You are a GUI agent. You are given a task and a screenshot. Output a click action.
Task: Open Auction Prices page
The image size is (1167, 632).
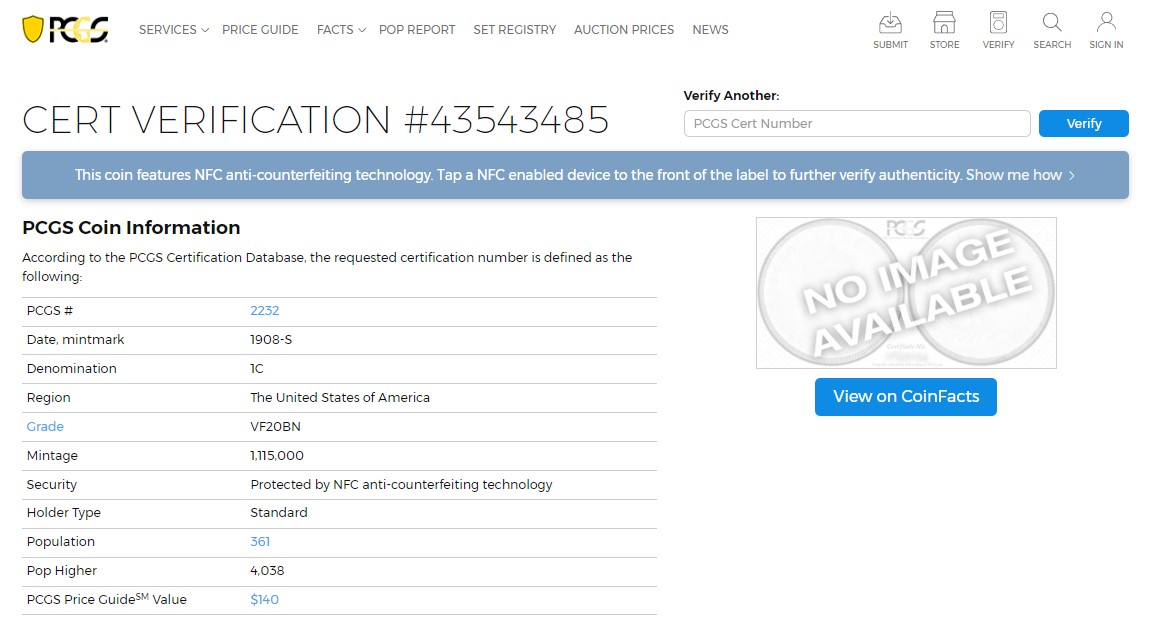(x=624, y=30)
